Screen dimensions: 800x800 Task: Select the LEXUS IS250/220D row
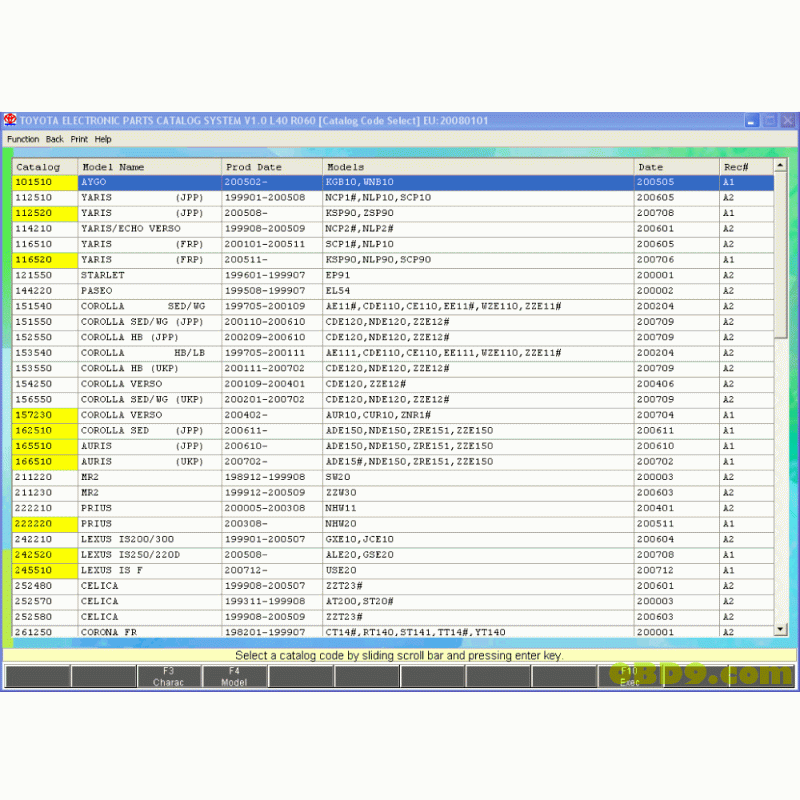pos(393,555)
